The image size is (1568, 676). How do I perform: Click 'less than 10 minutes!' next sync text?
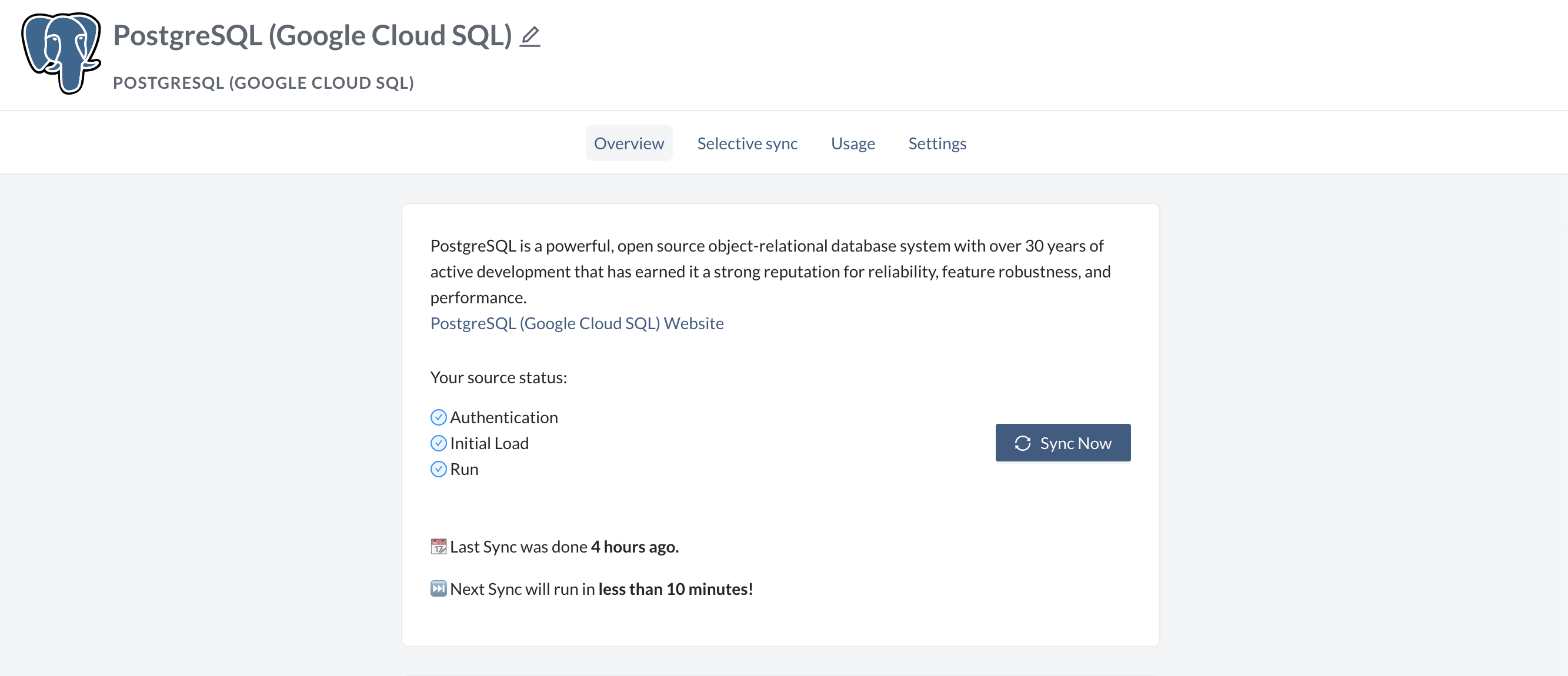coord(676,588)
